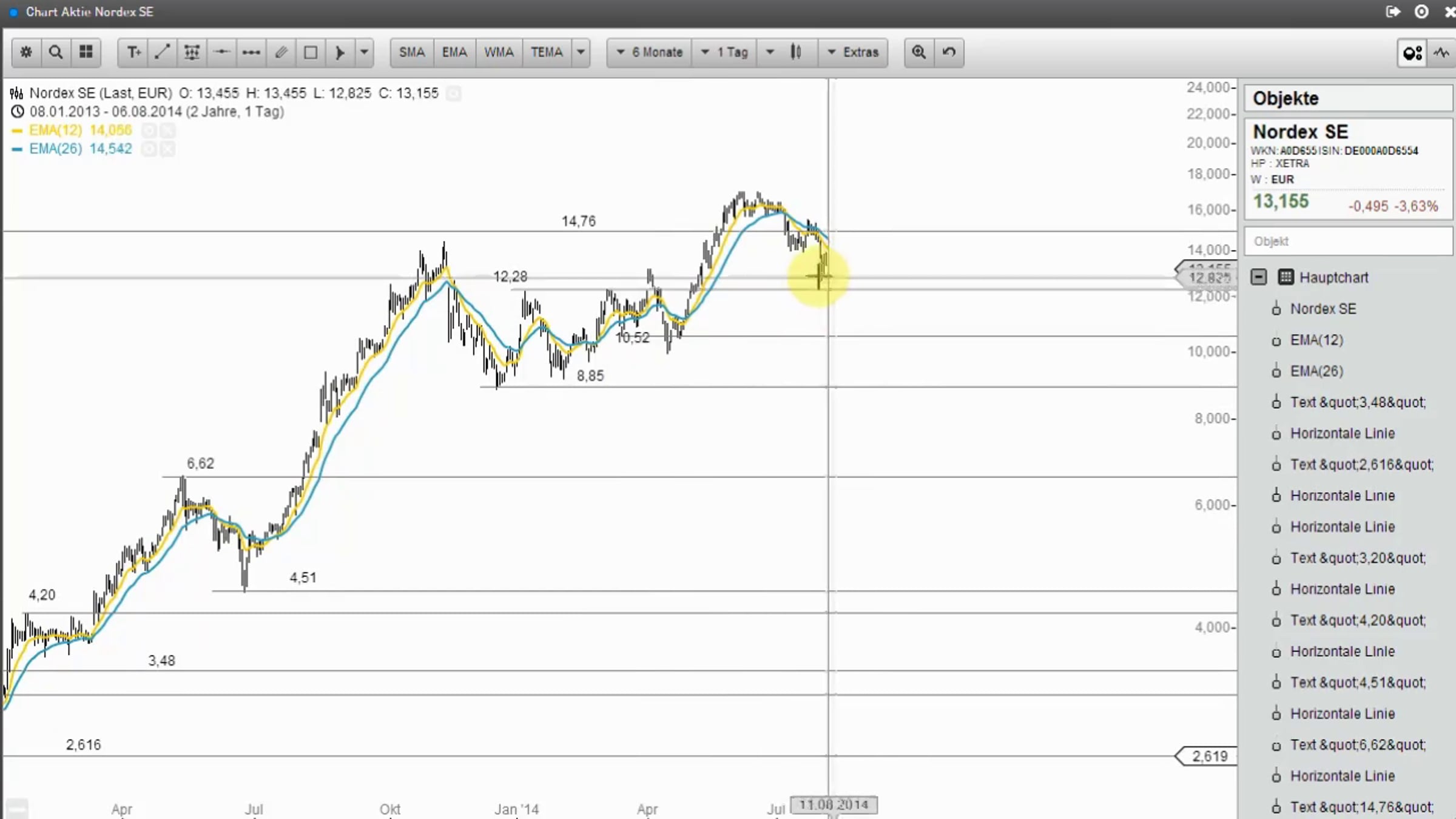Focus the Objekt search field
Image resolution: width=1456 pixels, height=819 pixels.
(x=1348, y=241)
